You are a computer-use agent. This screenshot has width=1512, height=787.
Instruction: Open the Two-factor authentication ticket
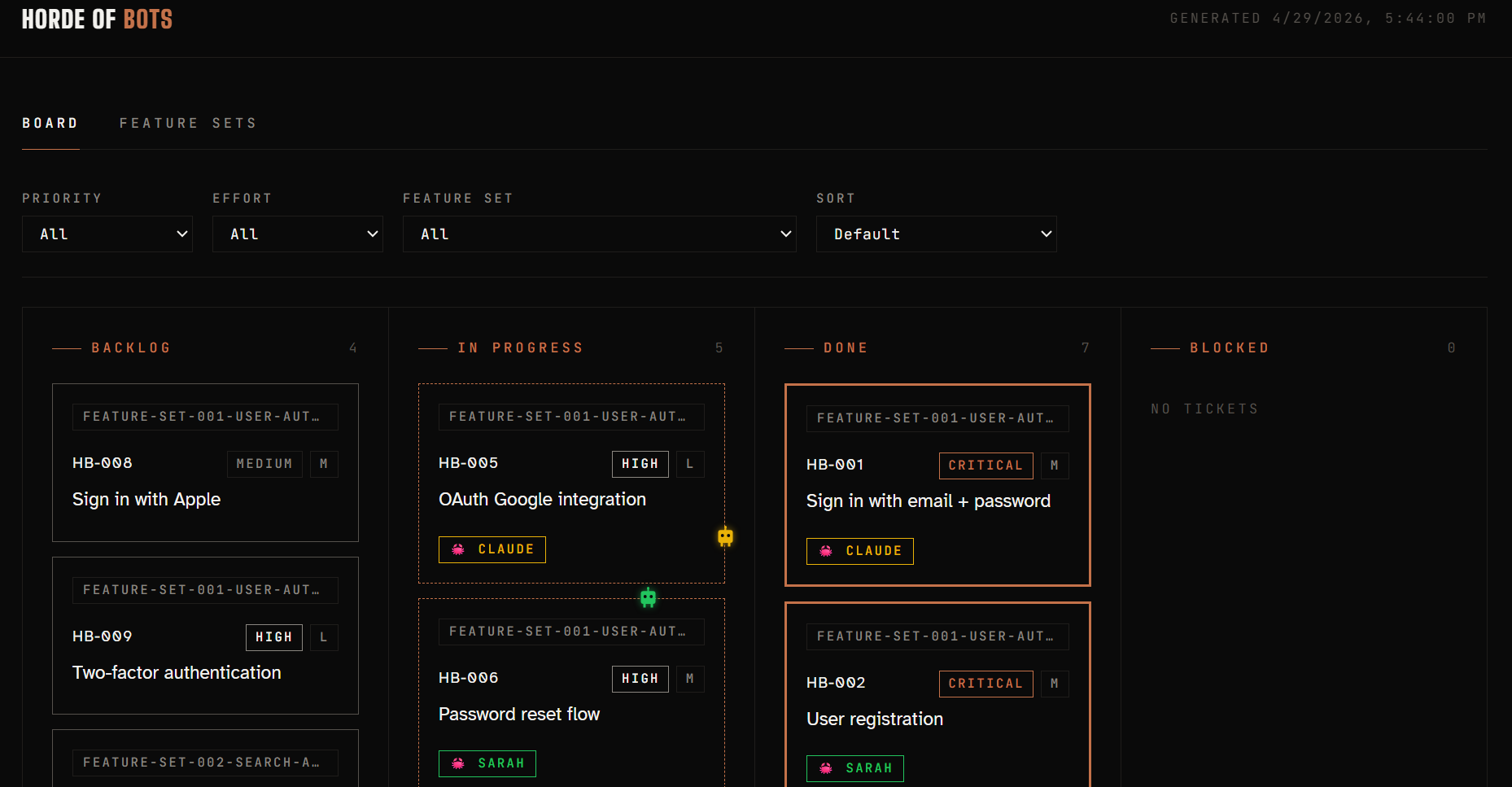pos(205,636)
